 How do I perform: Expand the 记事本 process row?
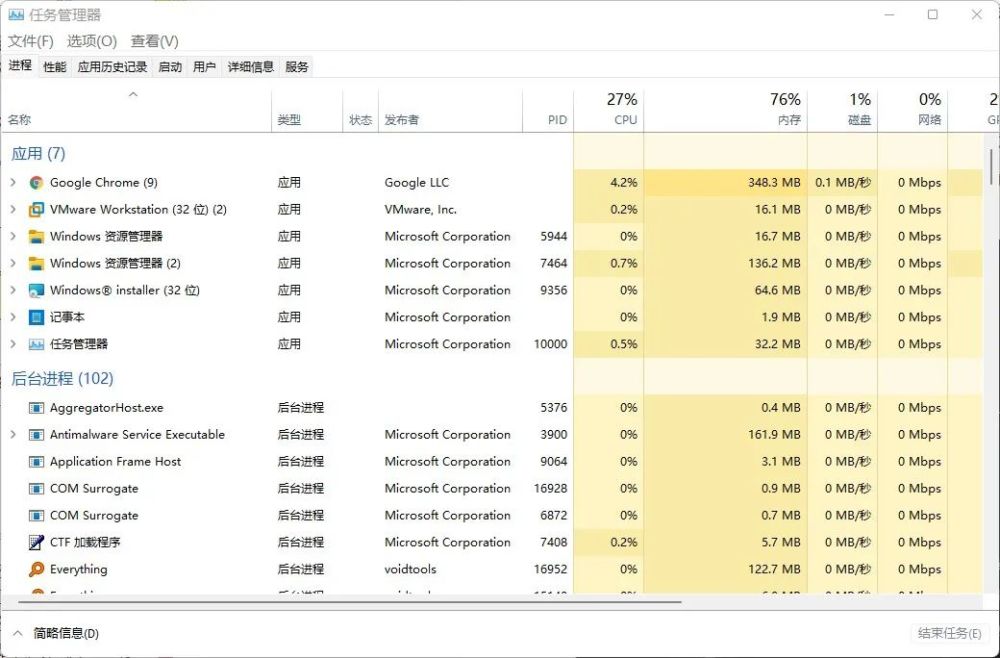pos(13,317)
